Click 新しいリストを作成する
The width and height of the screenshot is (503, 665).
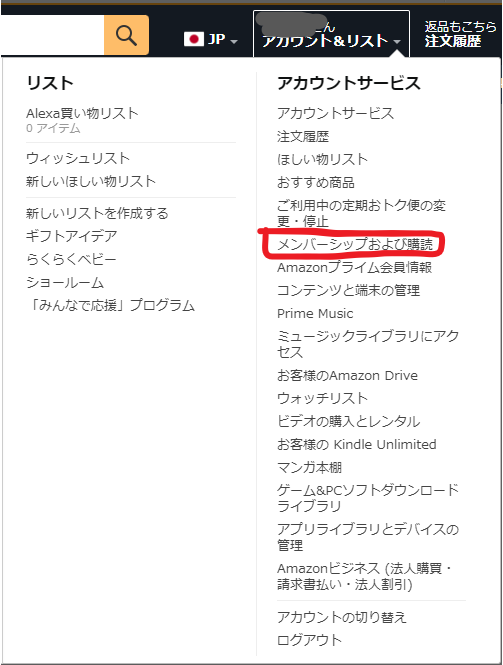coord(97,213)
